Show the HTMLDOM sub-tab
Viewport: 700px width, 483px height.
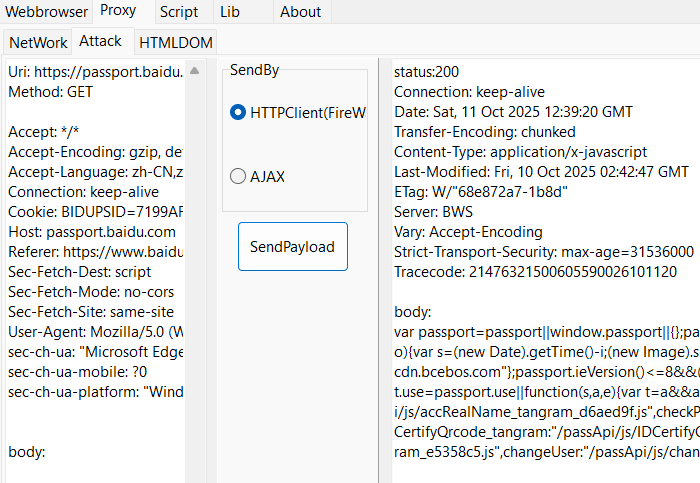tap(174, 42)
